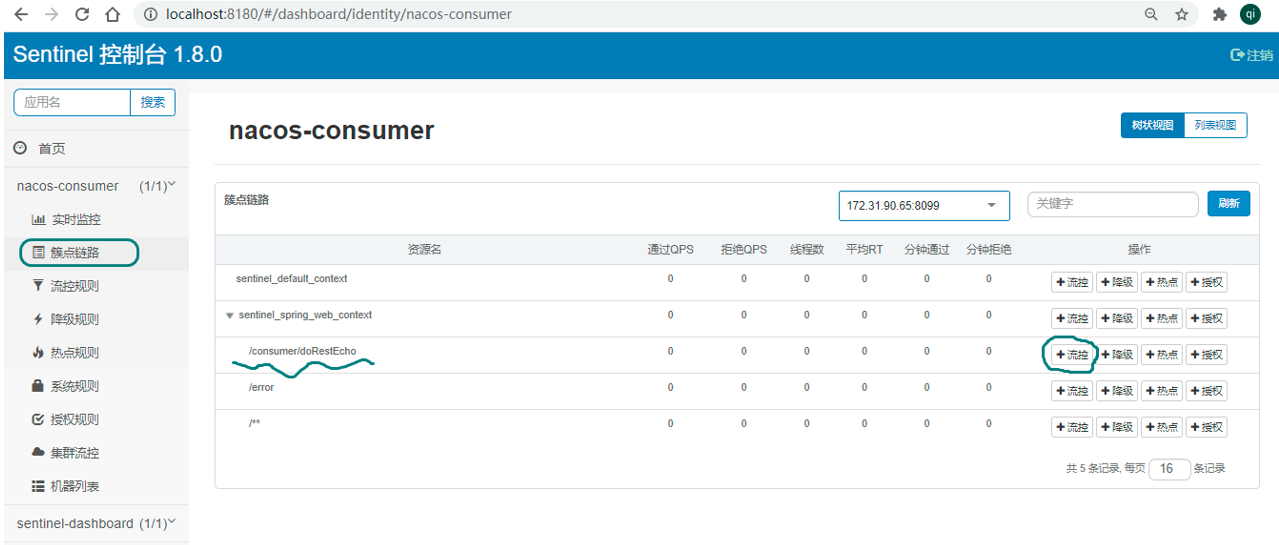
Task: Open 降级规则 menu item
Action: pyautogui.click(x=75, y=319)
